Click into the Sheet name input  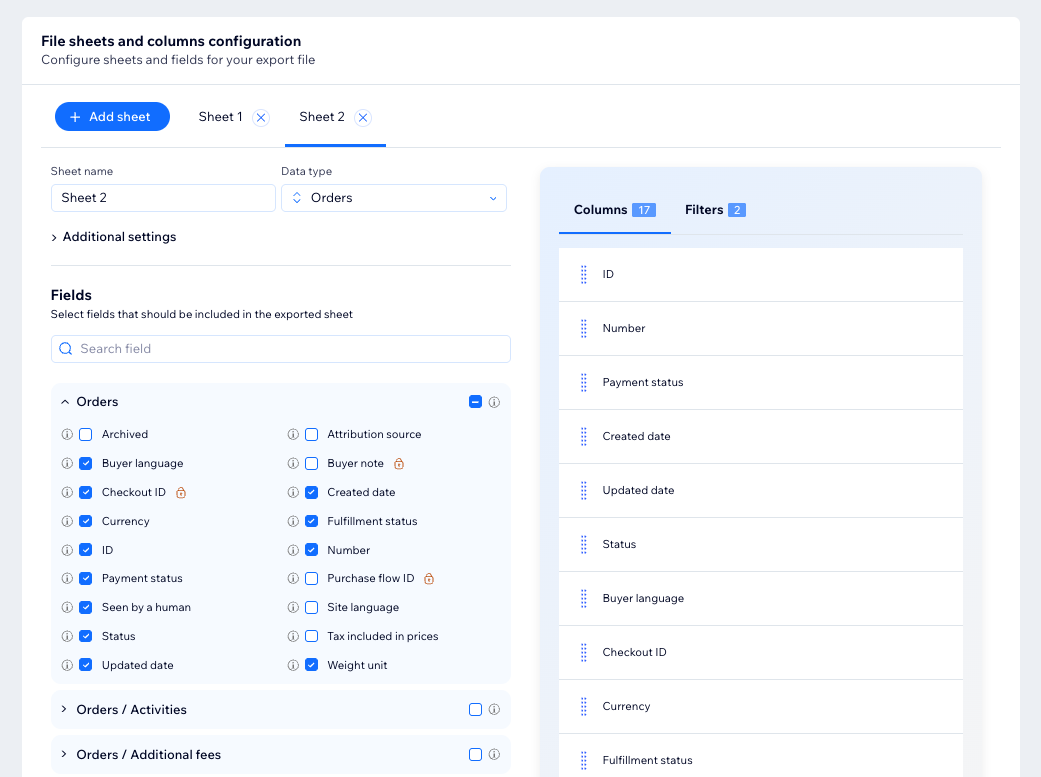click(x=163, y=198)
